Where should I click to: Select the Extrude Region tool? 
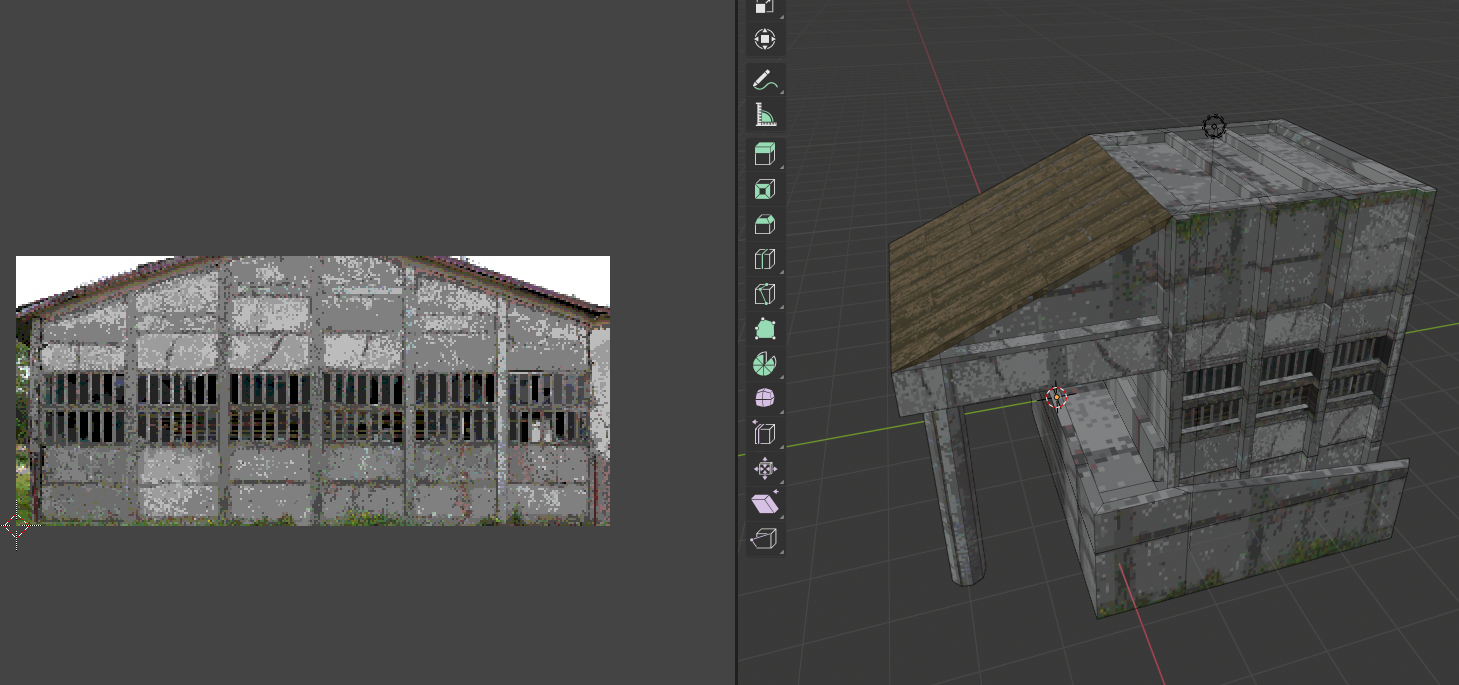tap(765, 154)
